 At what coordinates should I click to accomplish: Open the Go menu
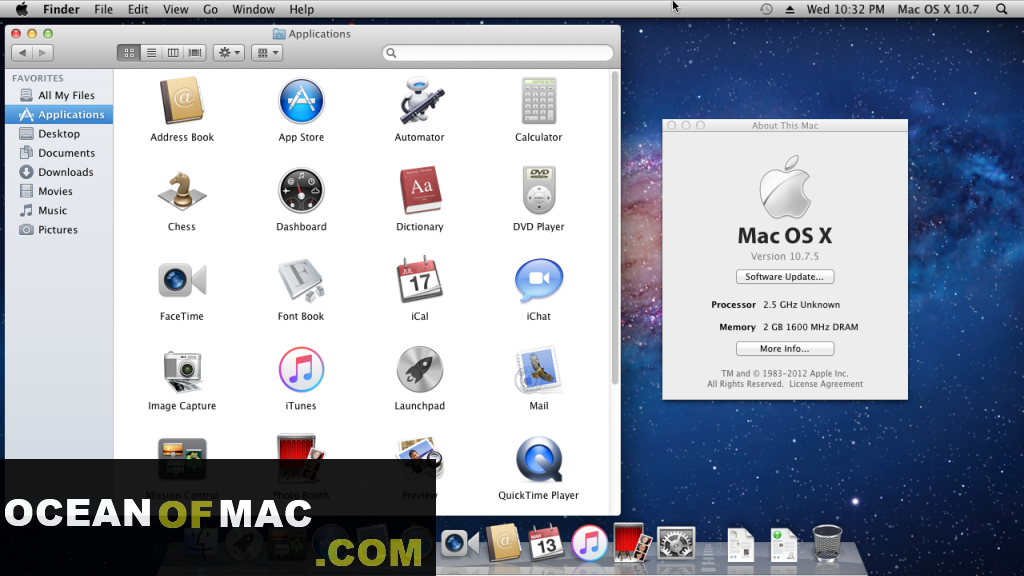tap(210, 9)
